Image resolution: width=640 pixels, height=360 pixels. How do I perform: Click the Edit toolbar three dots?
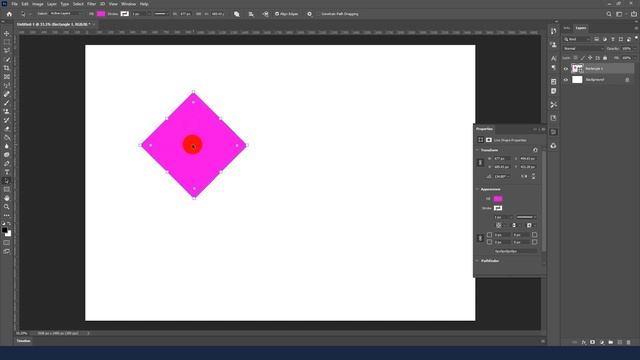tap(7, 216)
